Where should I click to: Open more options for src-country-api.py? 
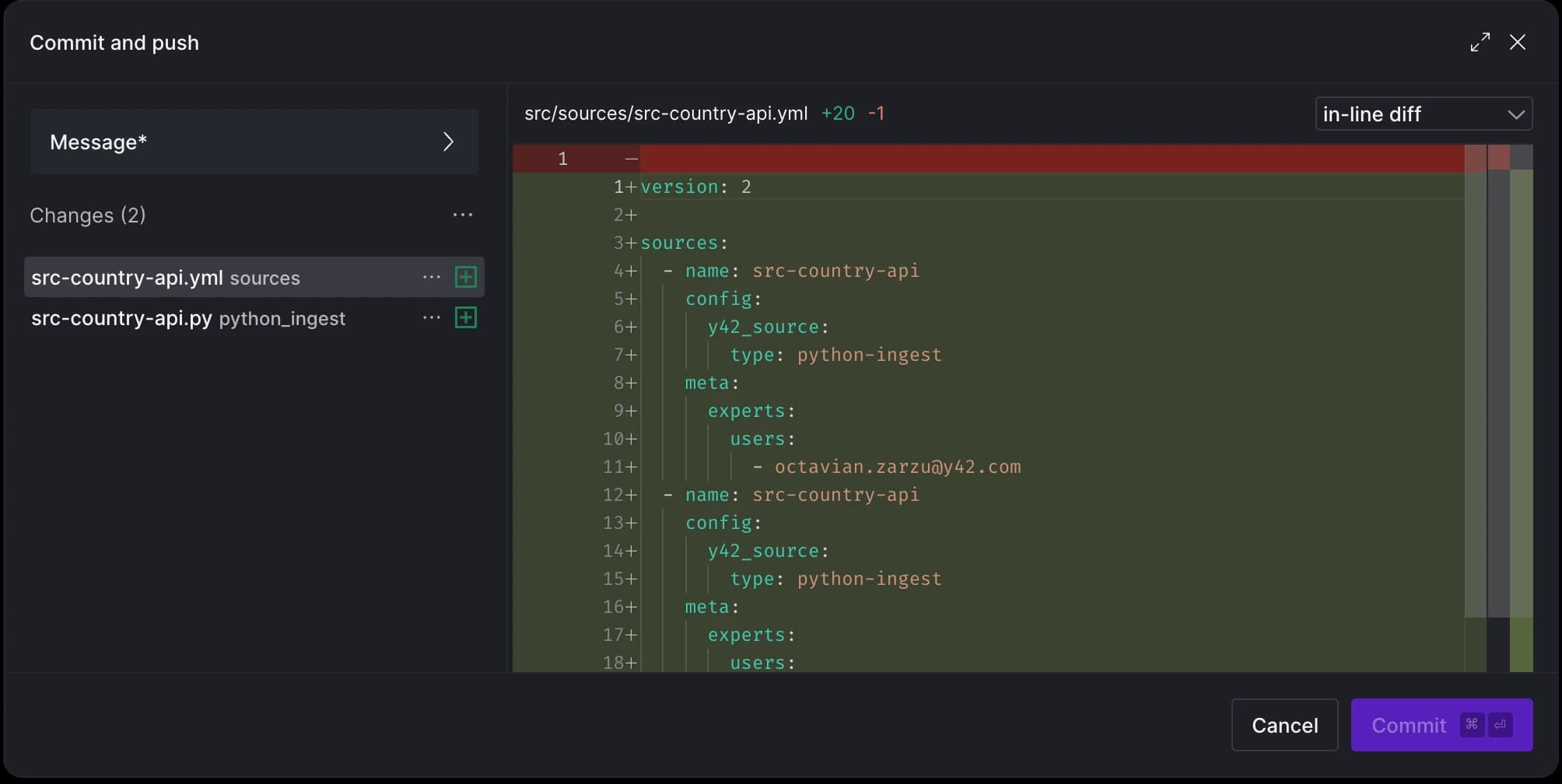tap(432, 317)
